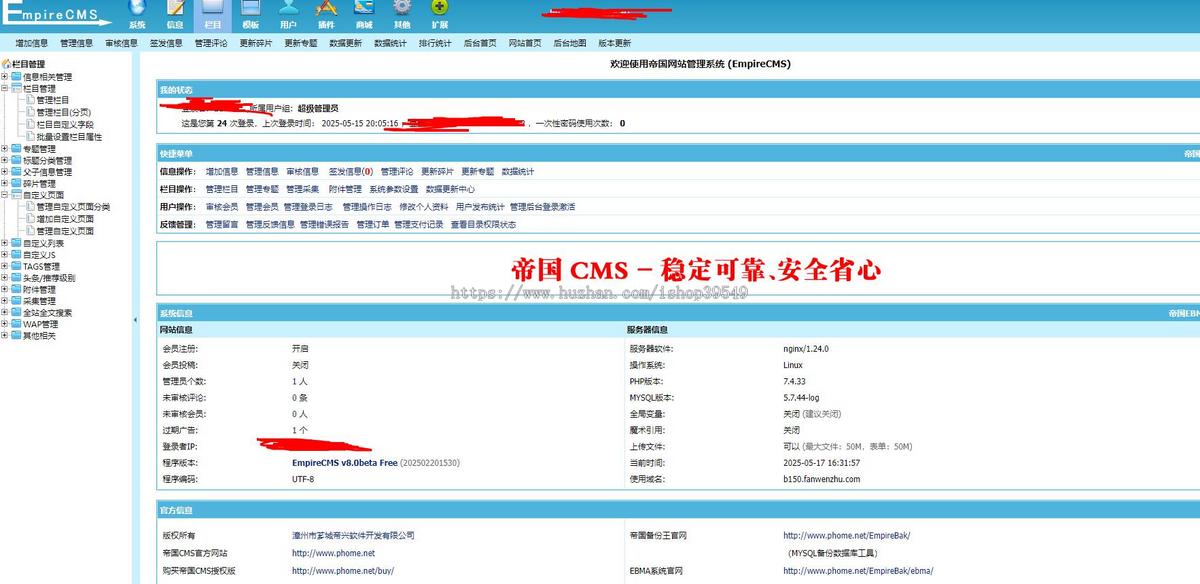Open 排行统计 in the submenu bar
Screen dimensions: 1200x584
(435, 43)
